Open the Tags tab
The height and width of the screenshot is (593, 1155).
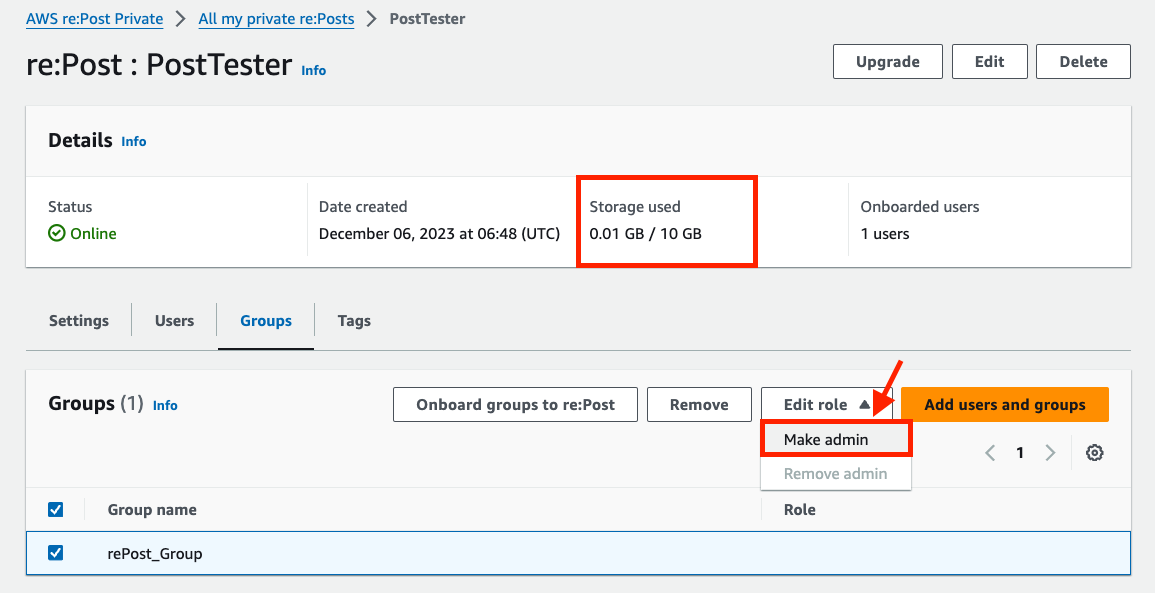pos(353,320)
